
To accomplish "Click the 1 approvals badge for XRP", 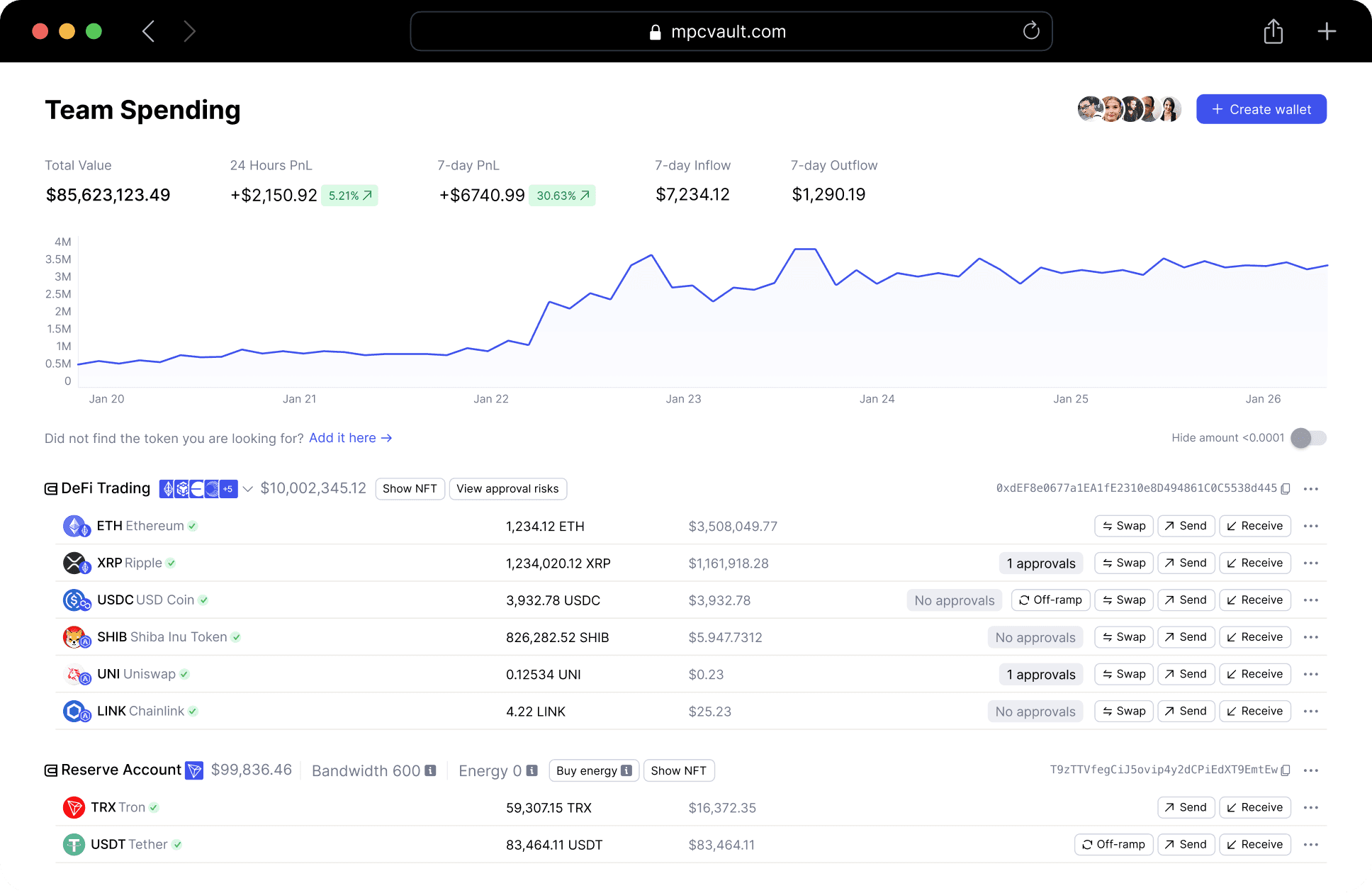I will point(1040,563).
